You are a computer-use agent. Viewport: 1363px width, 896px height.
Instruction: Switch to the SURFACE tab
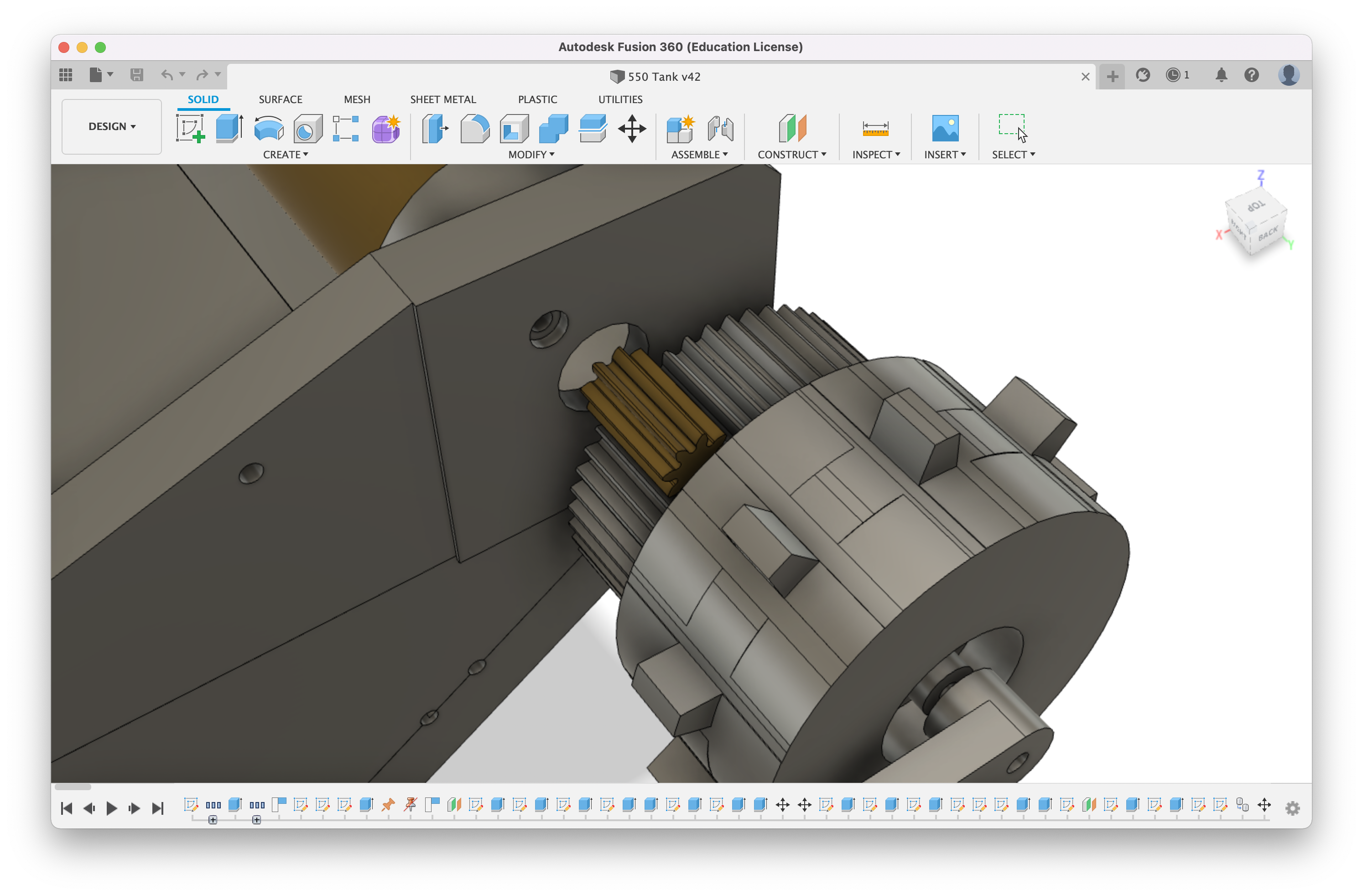[x=280, y=99]
